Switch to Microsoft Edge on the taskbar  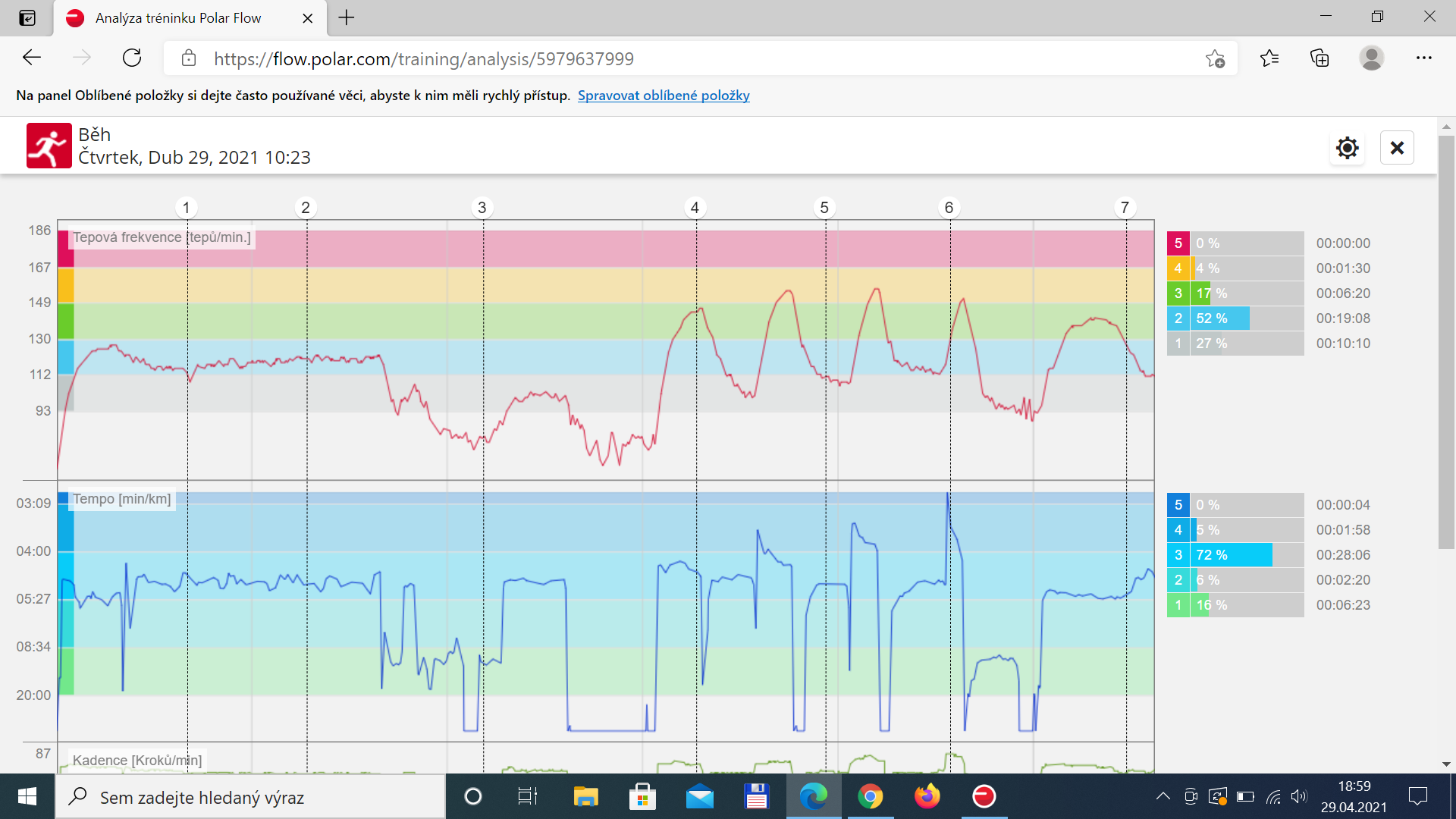[x=814, y=796]
